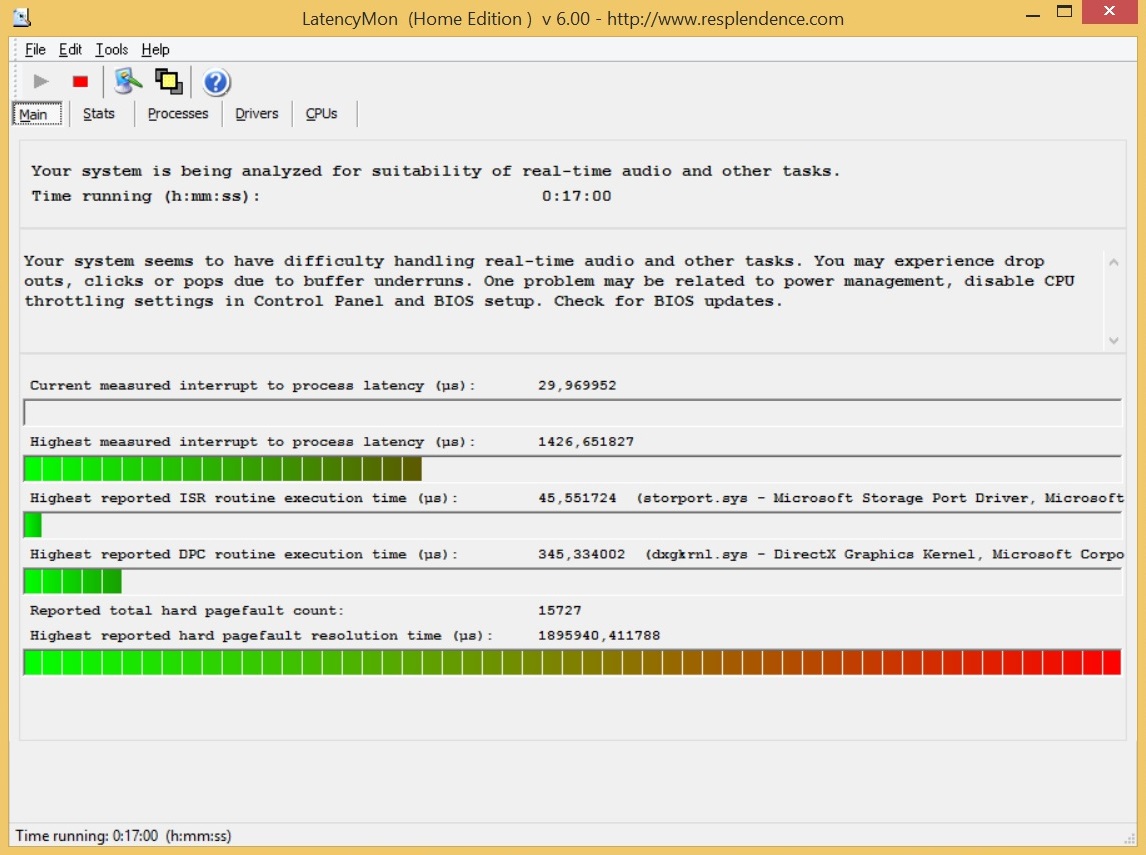Click the ISR execution time bar
1146x855 pixels.
[572, 525]
